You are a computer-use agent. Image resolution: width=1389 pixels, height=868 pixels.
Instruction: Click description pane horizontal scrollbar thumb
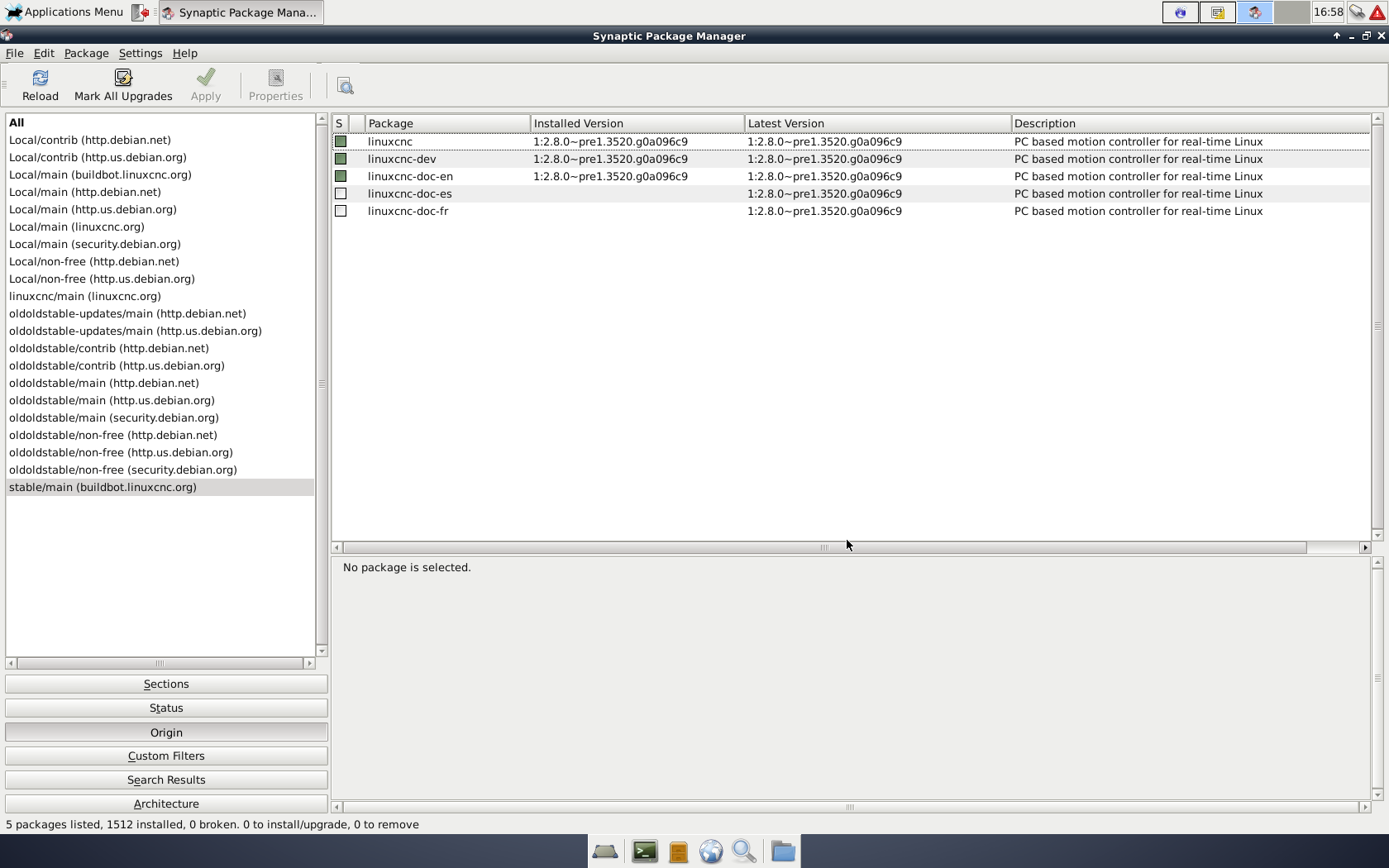[x=850, y=807]
